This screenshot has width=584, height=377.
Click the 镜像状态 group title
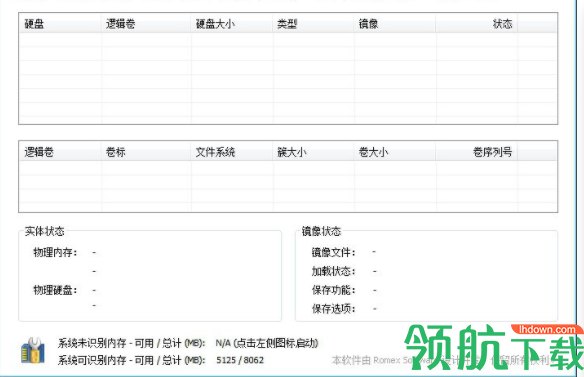pos(321,231)
